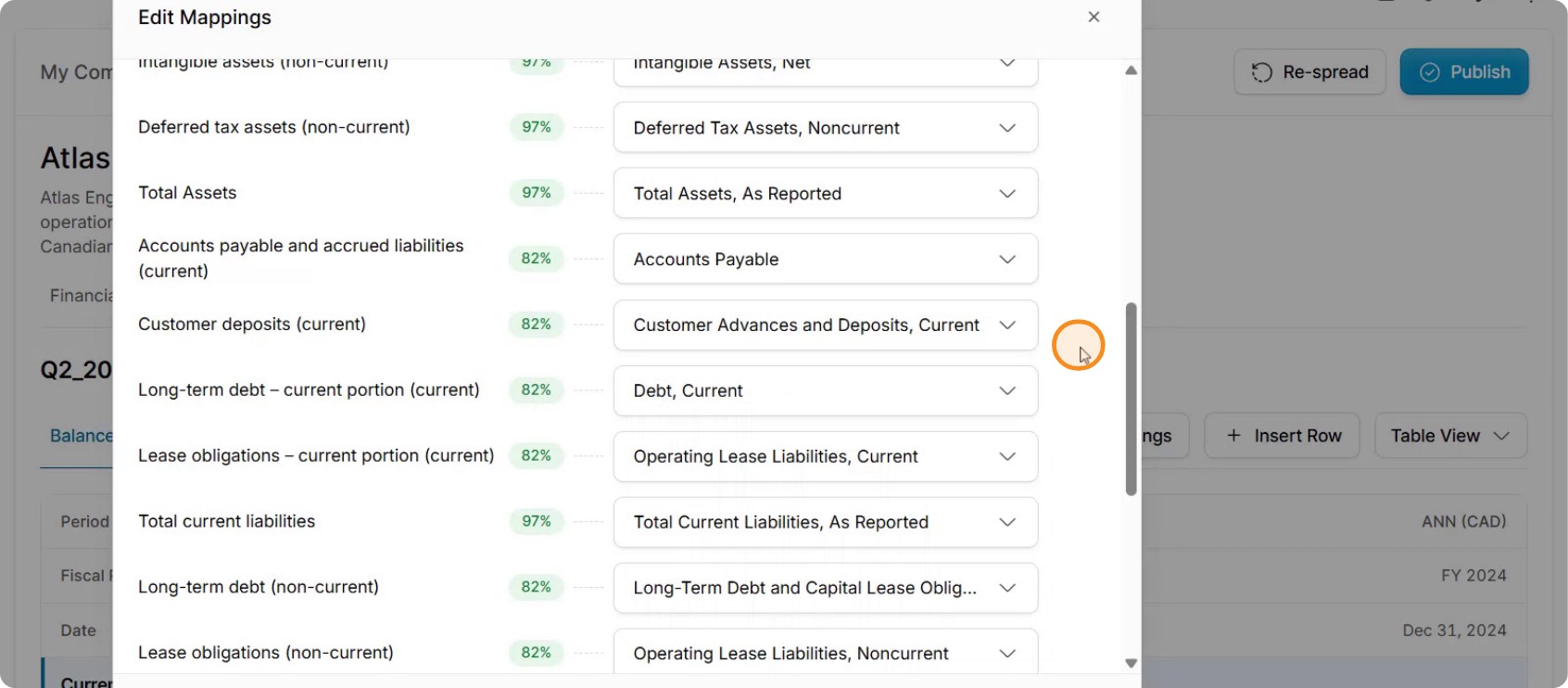Image resolution: width=1568 pixels, height=688 pixels.
Task: Click 'Deferred tax assets (non-current)' label
Action: click(x=274, y=127)
